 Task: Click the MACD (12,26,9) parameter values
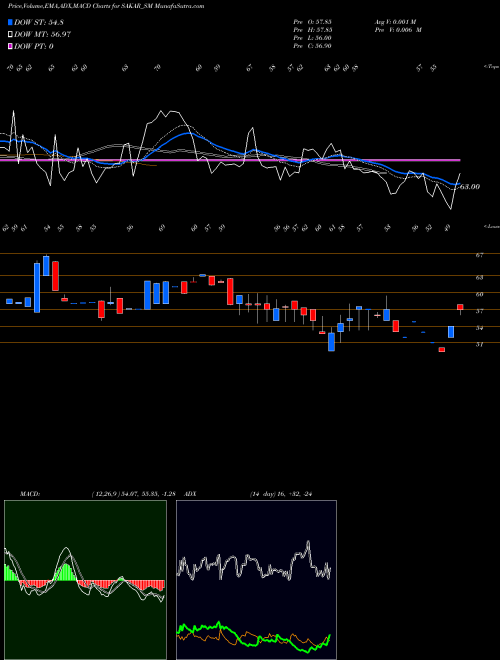pos(136,494)
